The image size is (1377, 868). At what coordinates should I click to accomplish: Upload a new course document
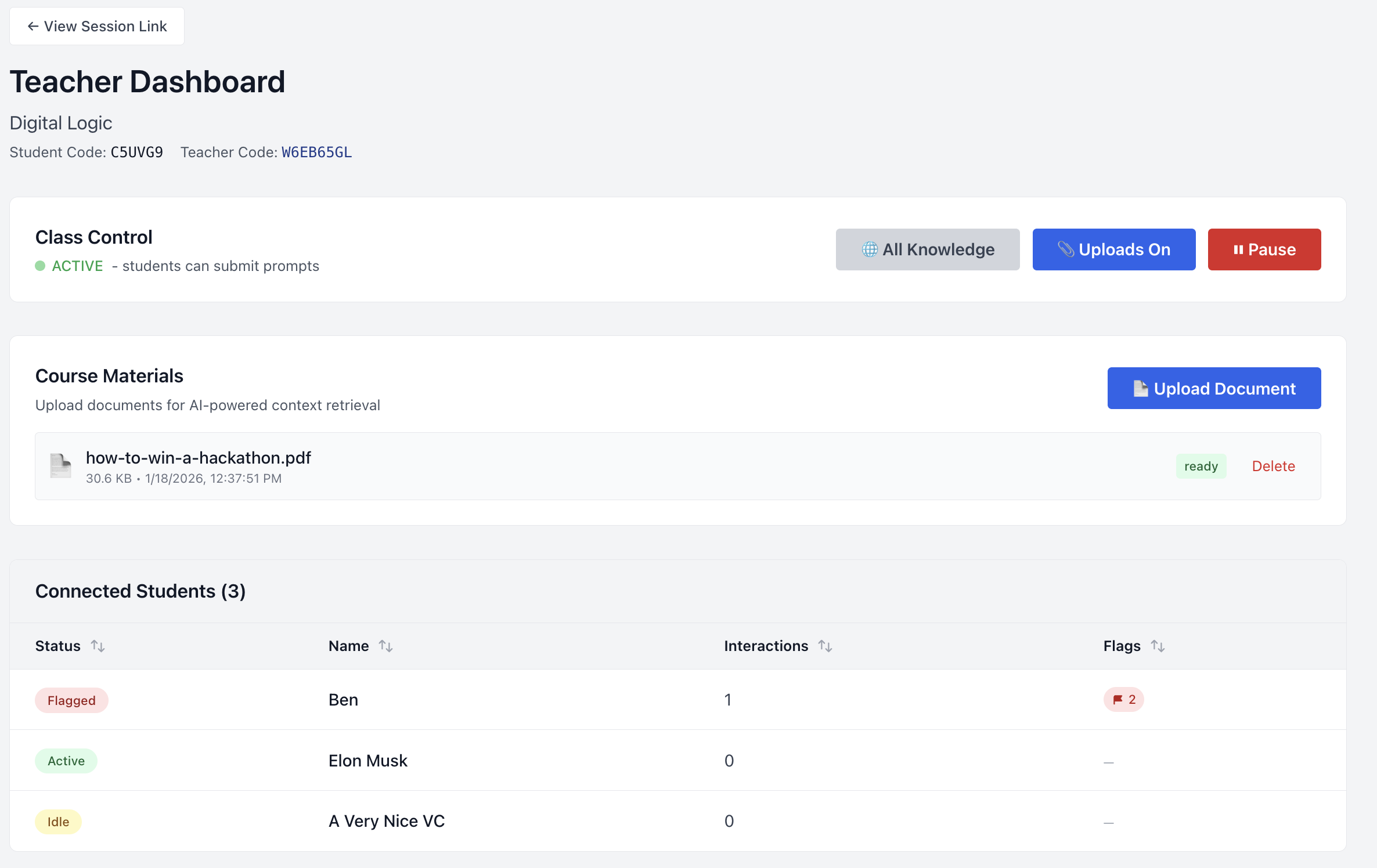(x=1213, y=388)
